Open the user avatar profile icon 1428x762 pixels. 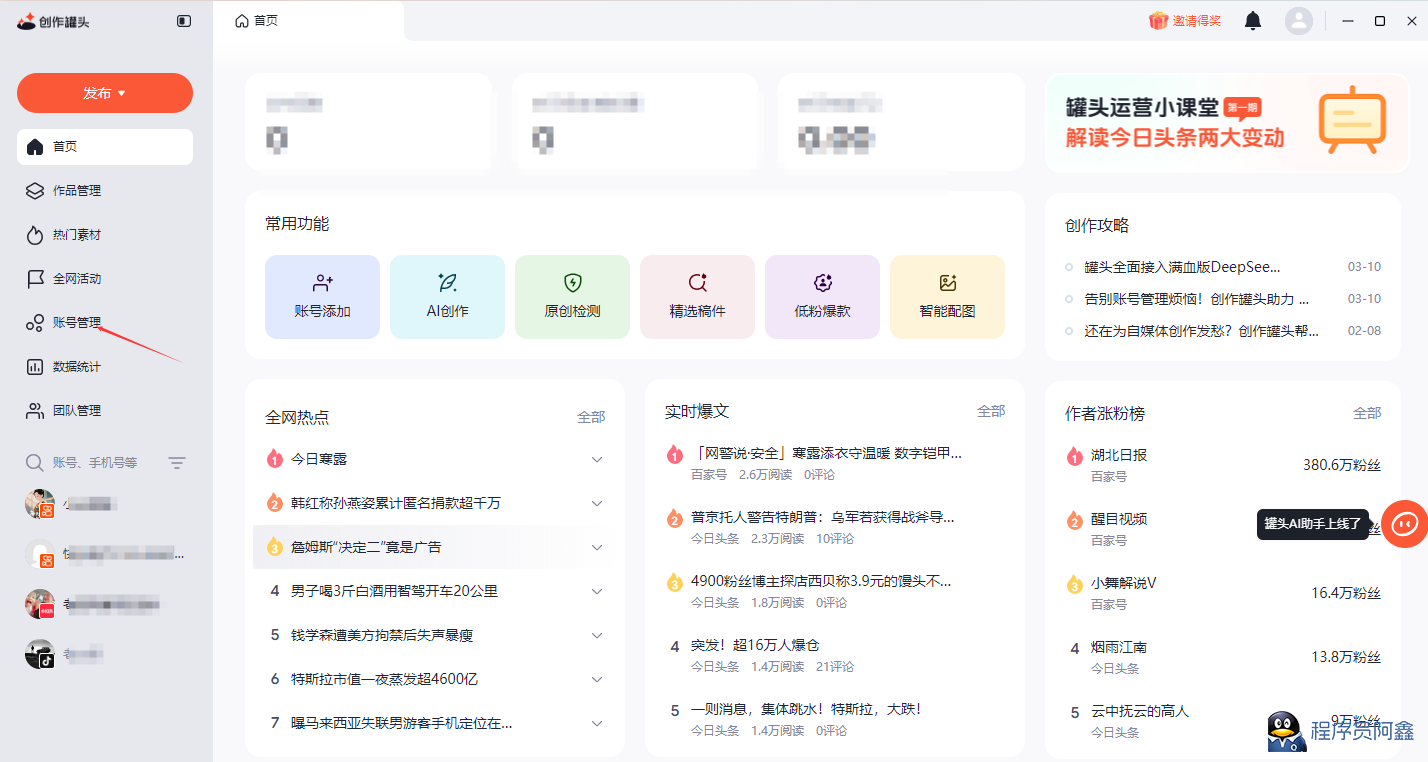(x=1298, y=21)
